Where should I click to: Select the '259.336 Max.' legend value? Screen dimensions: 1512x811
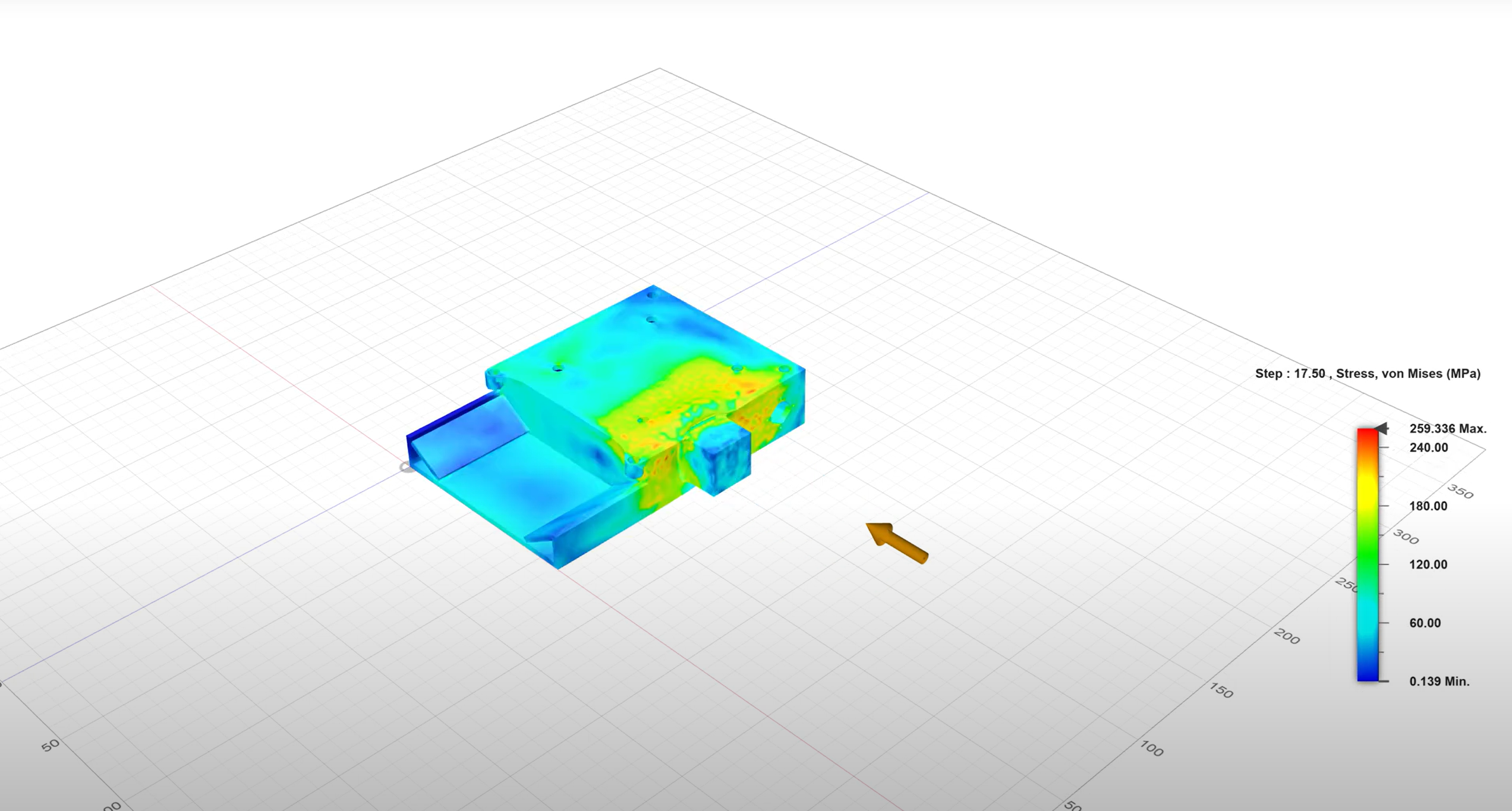point(1448,428)
